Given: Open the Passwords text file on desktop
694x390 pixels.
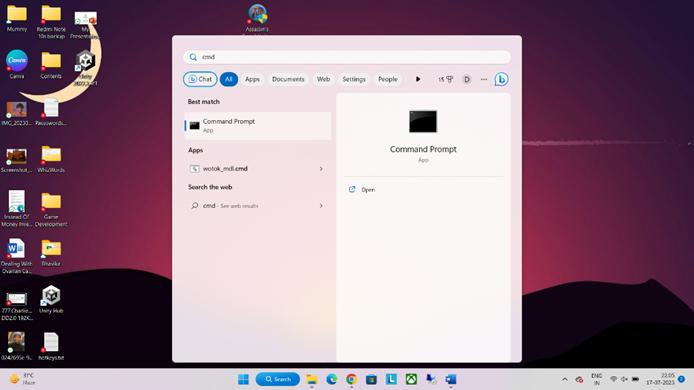Looking at the screenshot, I should click(x=51, y=112).
